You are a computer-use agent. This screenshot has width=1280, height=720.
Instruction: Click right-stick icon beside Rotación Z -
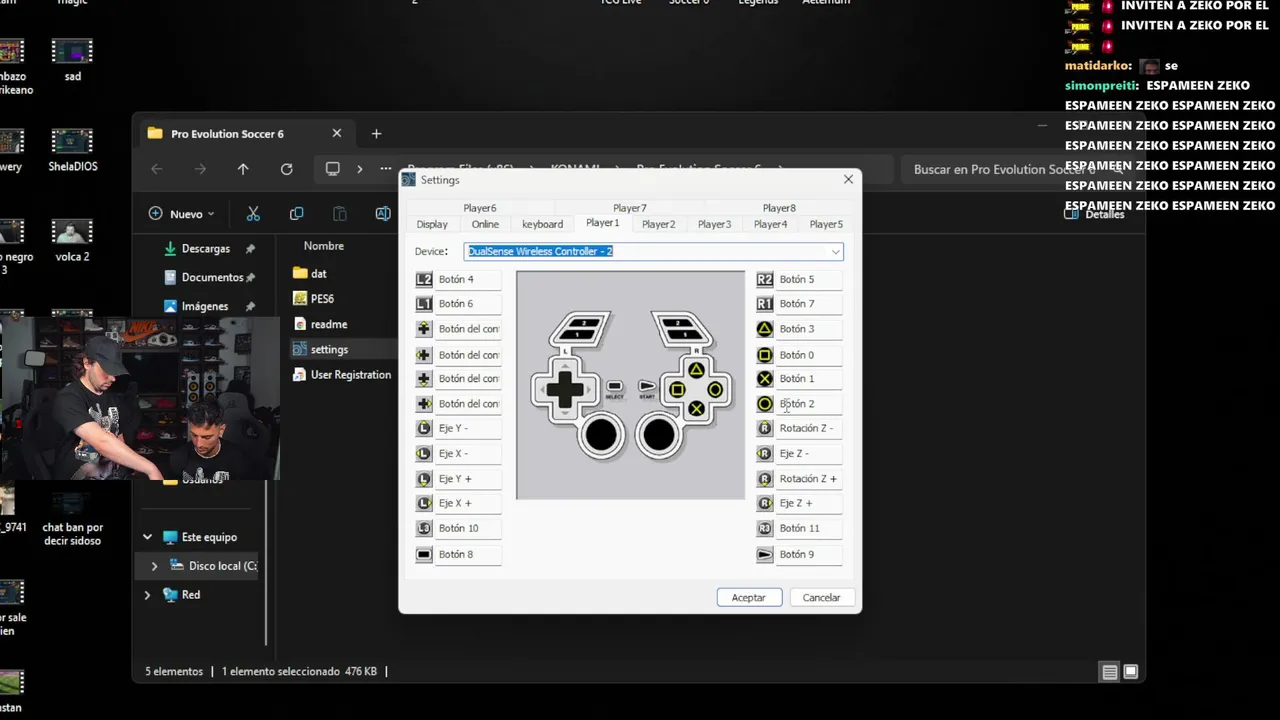click(x=765, y=428)
